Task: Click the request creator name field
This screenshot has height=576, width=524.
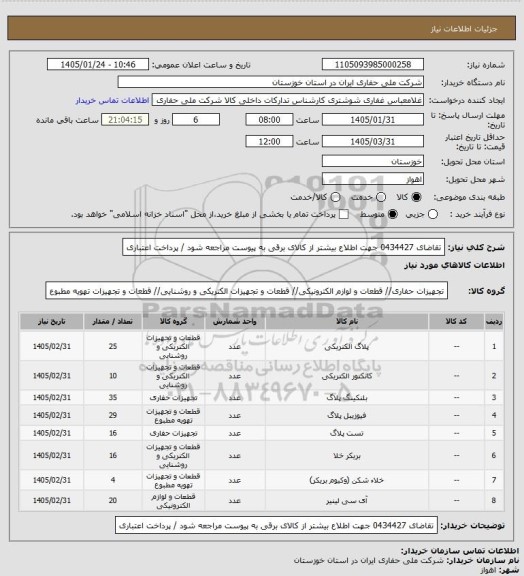Action: pyautogui.click(x=288, y=100)
